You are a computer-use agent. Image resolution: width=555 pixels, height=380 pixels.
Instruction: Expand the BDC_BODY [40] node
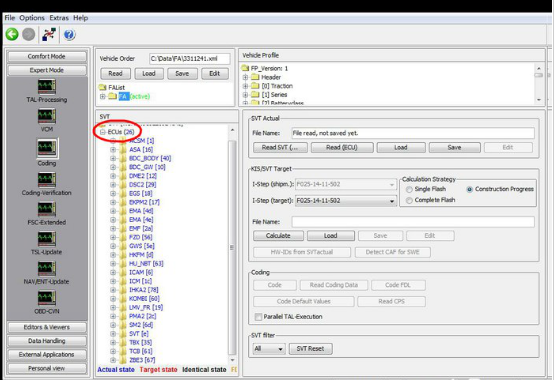[x=113, y=159]
